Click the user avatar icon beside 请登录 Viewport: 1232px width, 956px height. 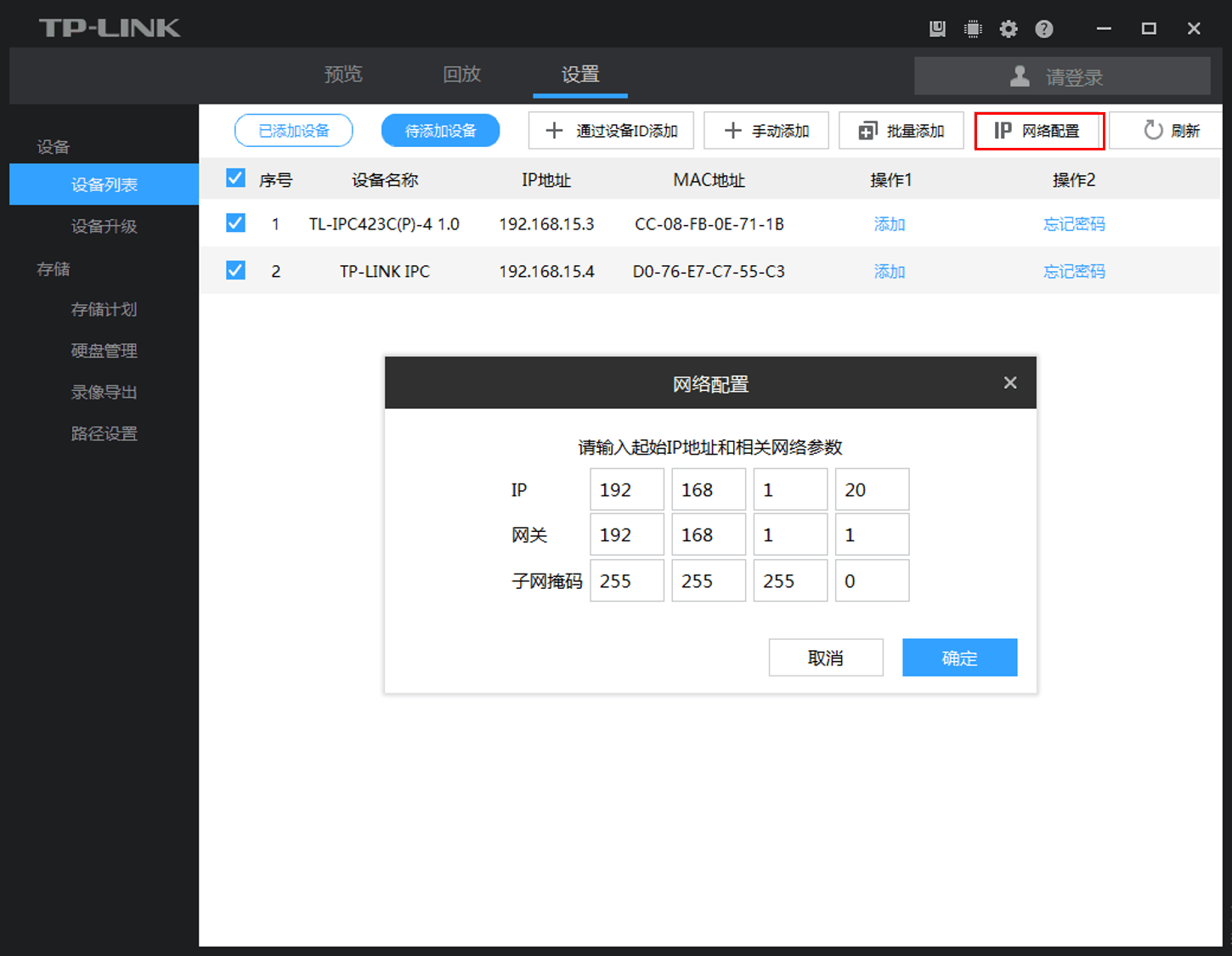tap(1020, 76)
